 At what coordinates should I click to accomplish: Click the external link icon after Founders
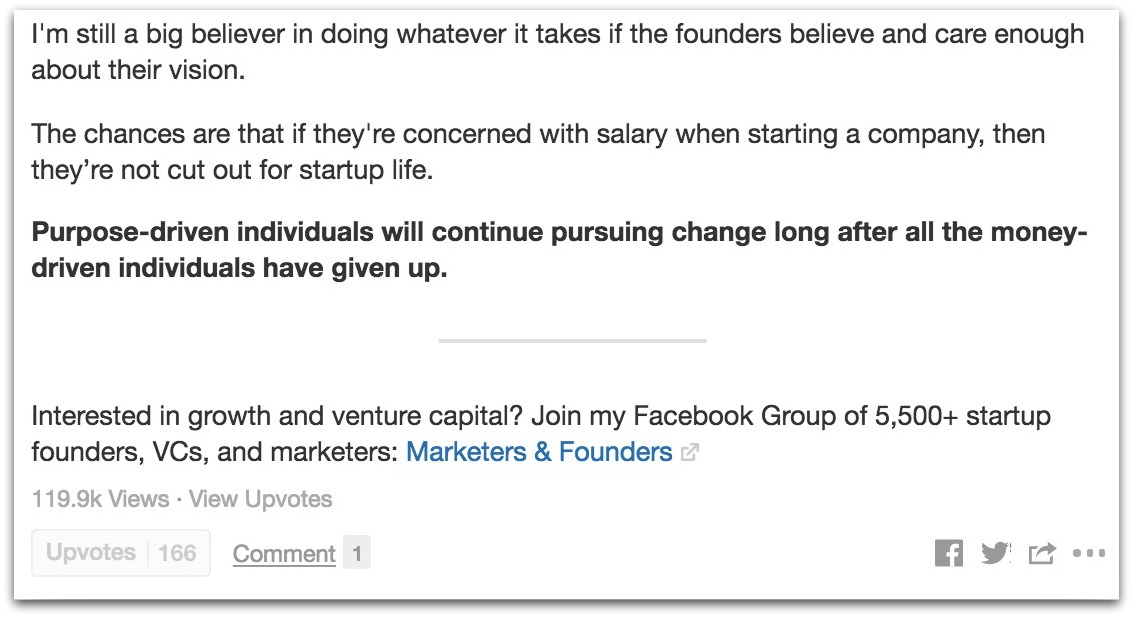point(689,453)
